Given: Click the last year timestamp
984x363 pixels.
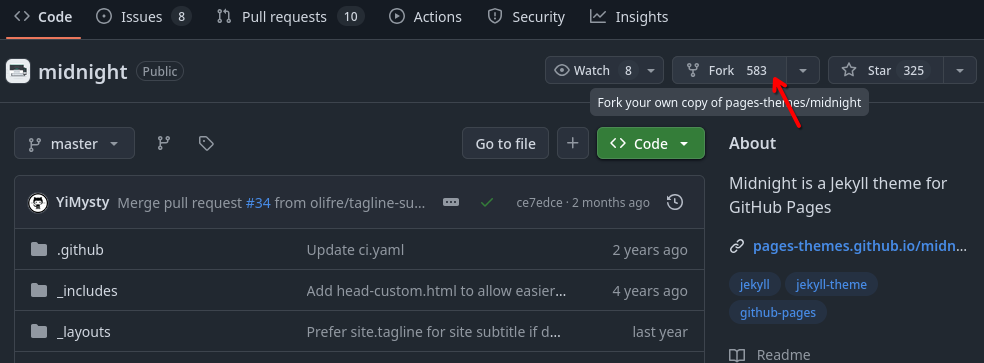Looking at the screenshot, I should [x=660, y=332].
